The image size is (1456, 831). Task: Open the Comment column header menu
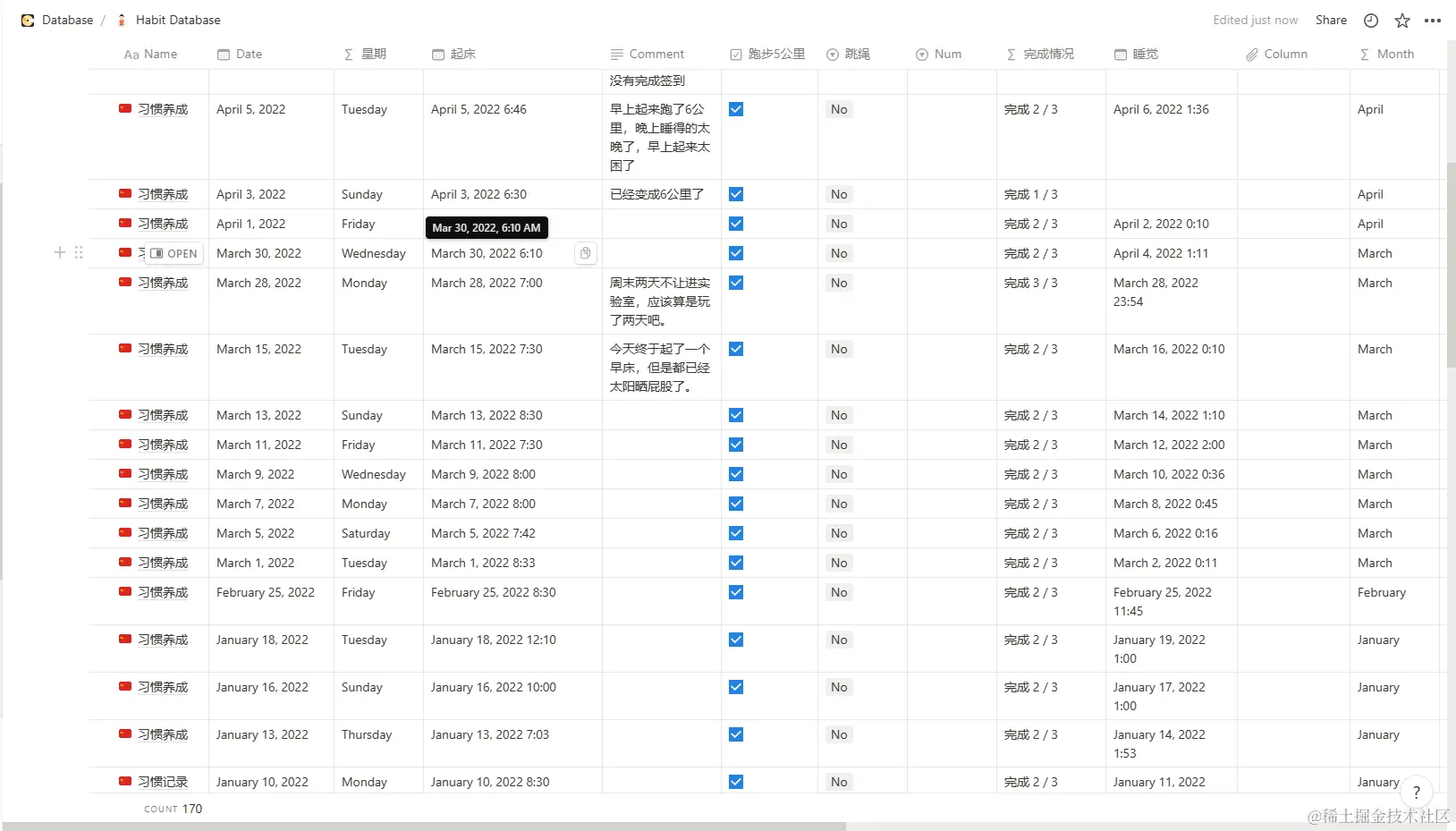click(x=648, y=55)
